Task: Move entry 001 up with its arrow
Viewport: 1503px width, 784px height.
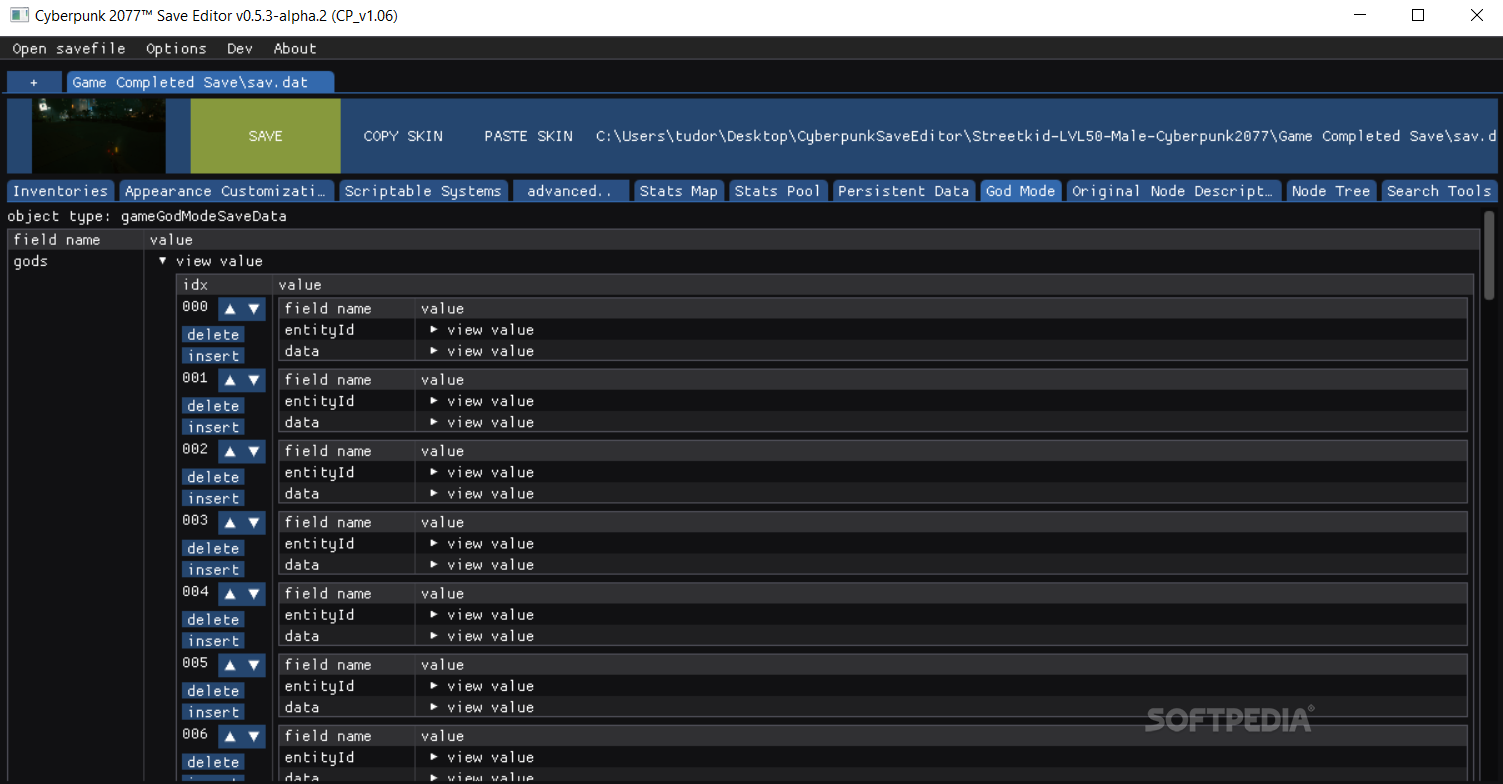Action: [230, 380]
